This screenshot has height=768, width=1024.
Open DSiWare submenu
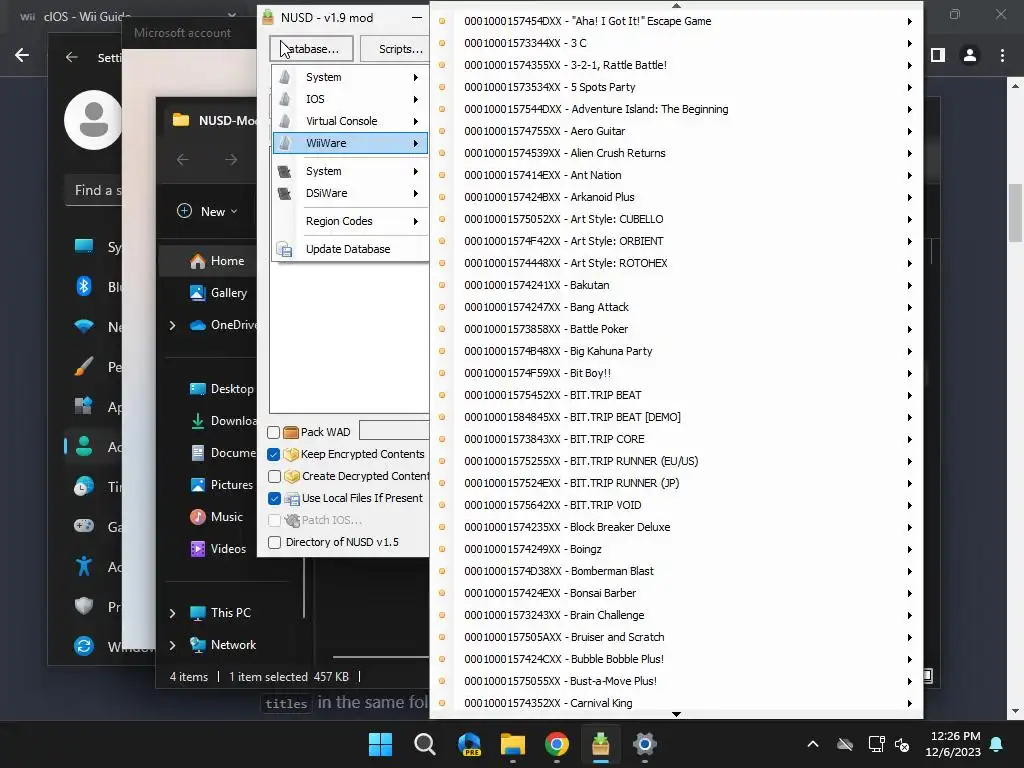(x=350, y=193)
